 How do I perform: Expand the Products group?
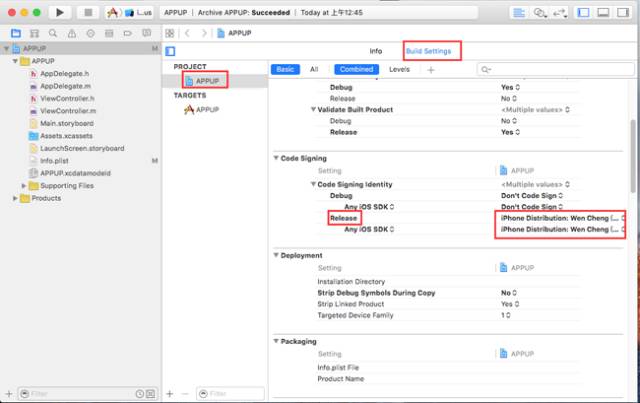15,198
